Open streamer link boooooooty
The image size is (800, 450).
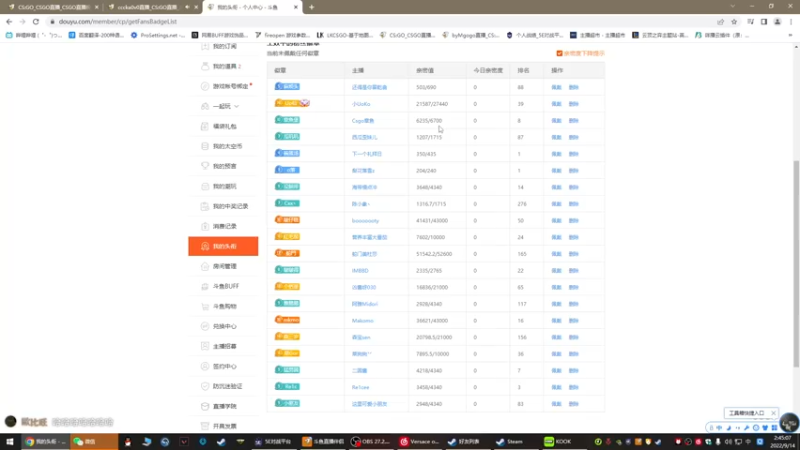pyautogui.click(x=365, y=220)
